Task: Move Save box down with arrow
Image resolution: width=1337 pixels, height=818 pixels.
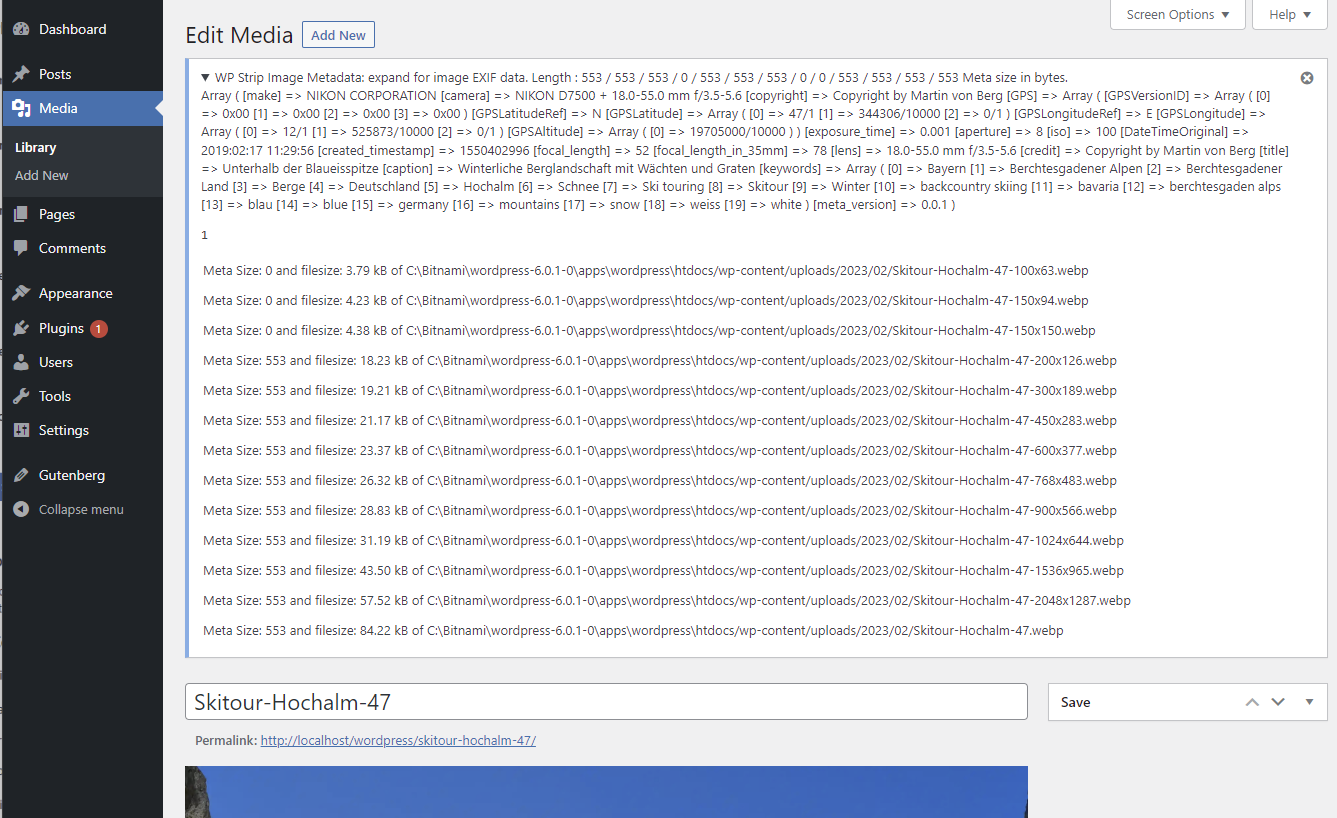Action: pyautogui.click(x=1278, y=702)
